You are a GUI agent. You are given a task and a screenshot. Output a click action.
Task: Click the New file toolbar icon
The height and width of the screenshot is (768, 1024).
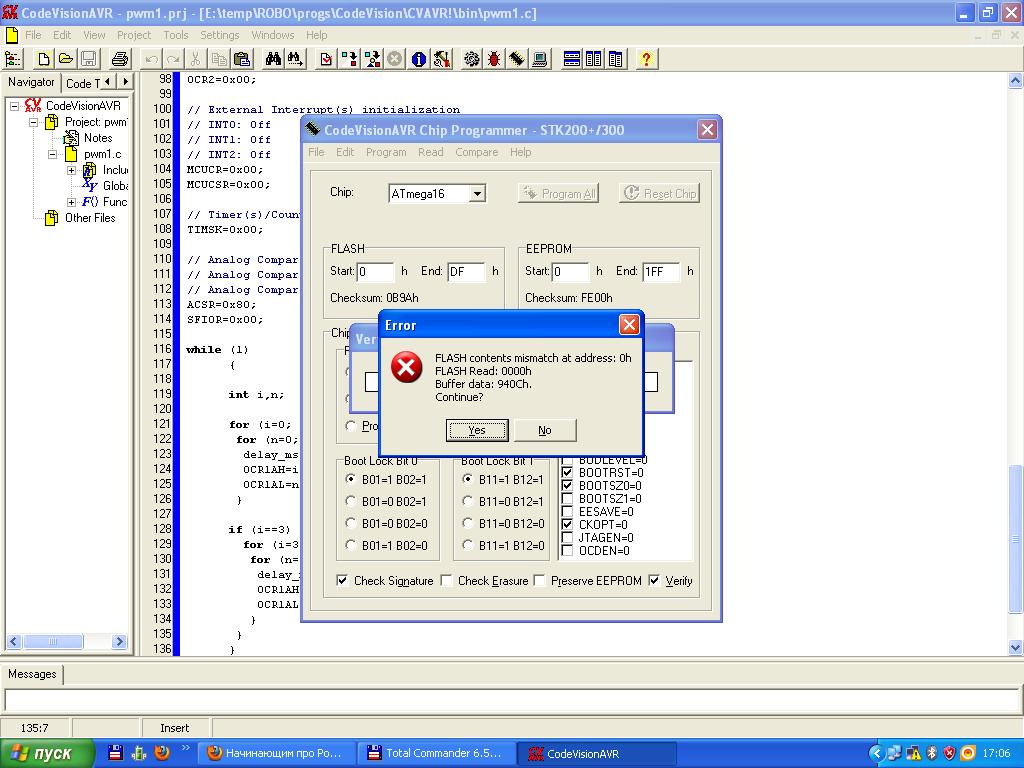point(44,59)
